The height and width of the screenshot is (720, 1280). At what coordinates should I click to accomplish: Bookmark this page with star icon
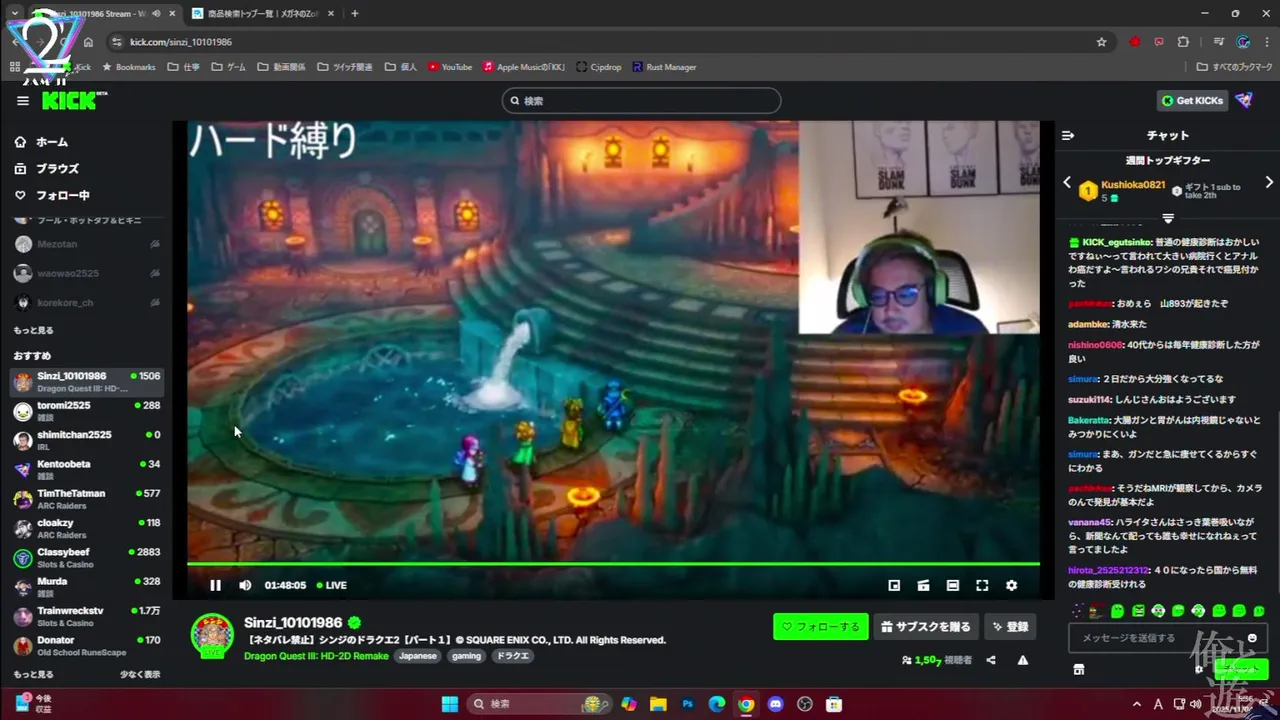pos(1101,42)
